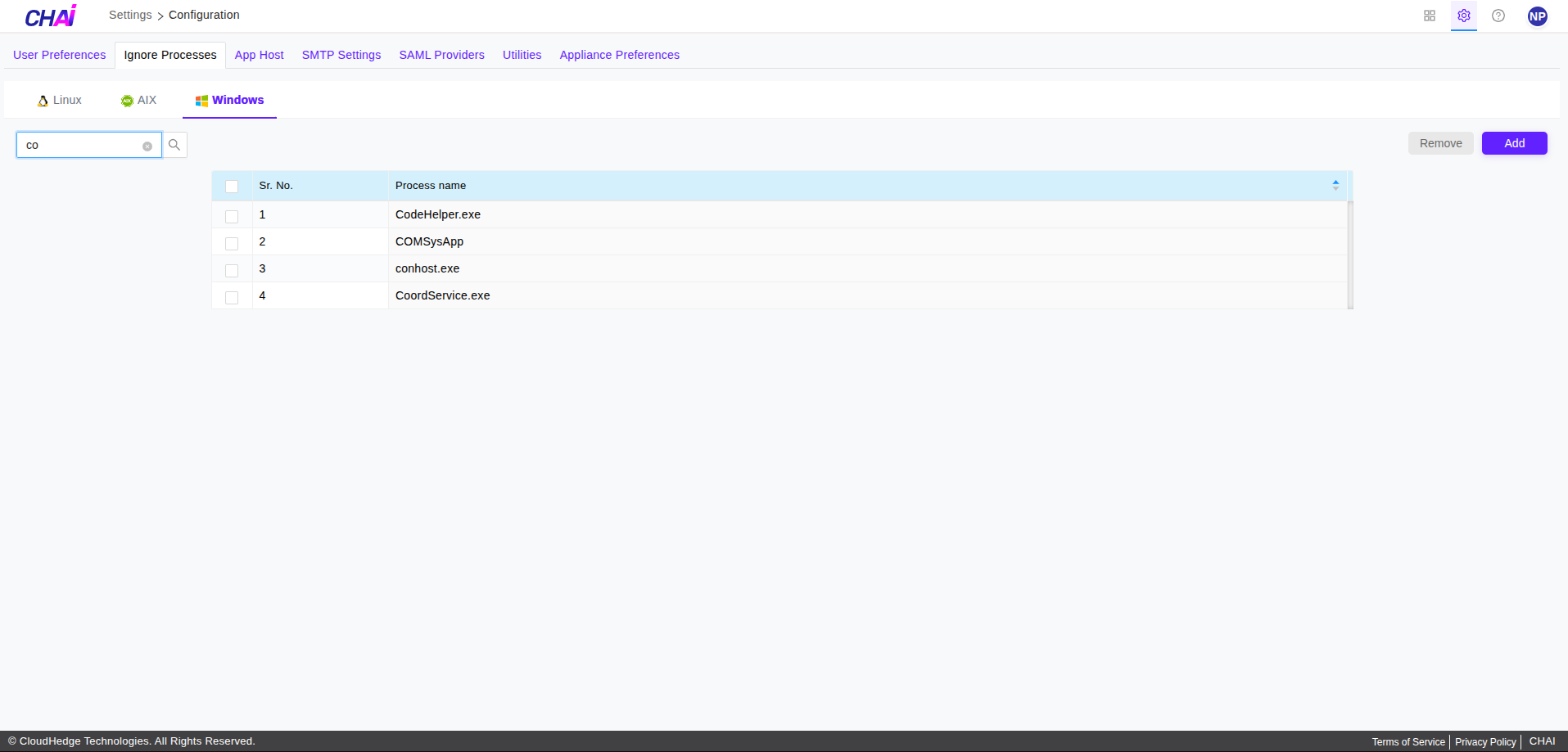Click the Windows logo icon on the Windows tab
This screenshot has height=752, width=1568.
coord(201,101)
